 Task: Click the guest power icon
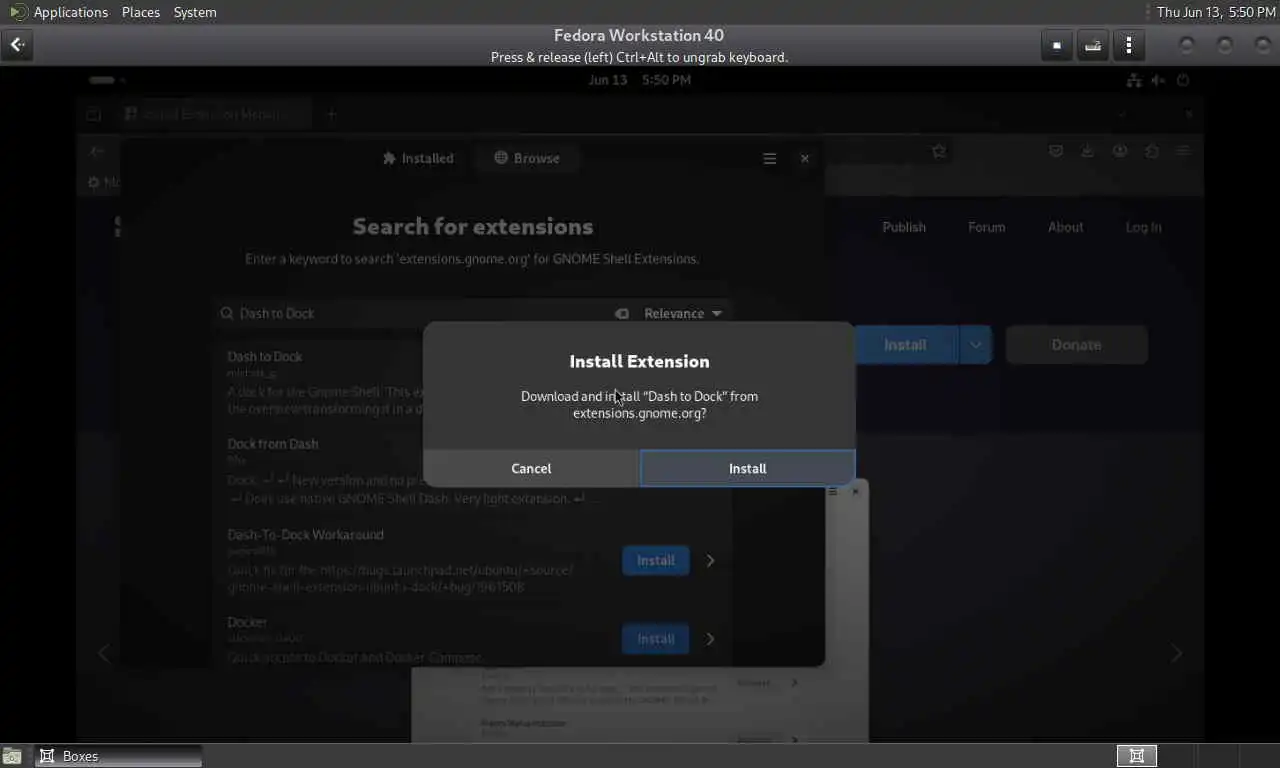tap(1183, 80)
